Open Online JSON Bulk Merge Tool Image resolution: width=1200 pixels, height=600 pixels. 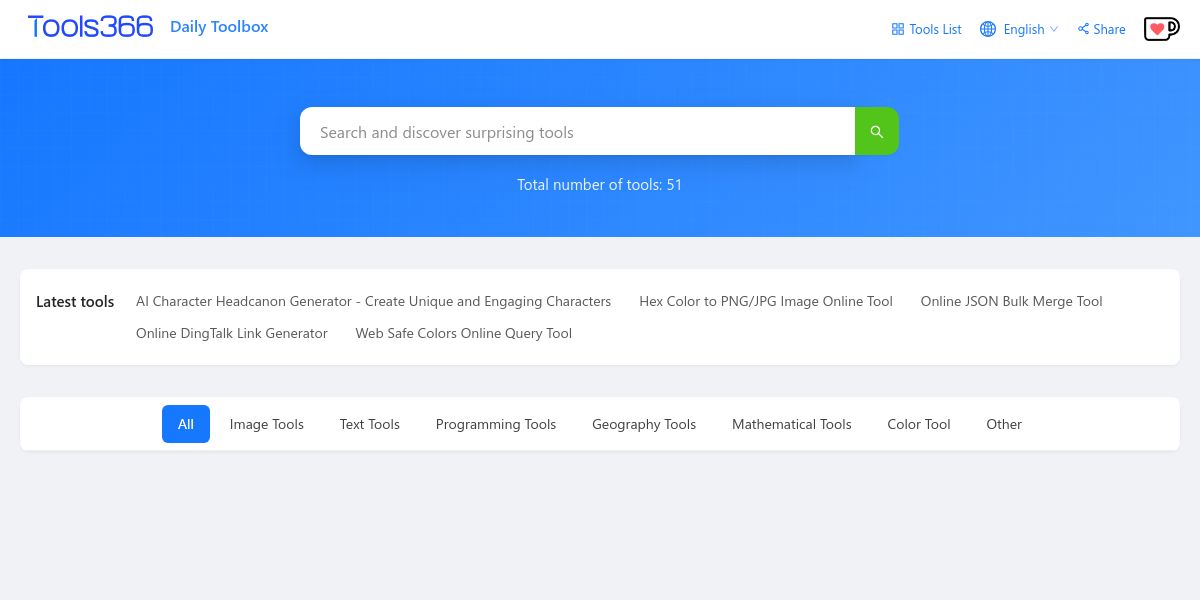pyautogui.click(x=1012, y=301)
